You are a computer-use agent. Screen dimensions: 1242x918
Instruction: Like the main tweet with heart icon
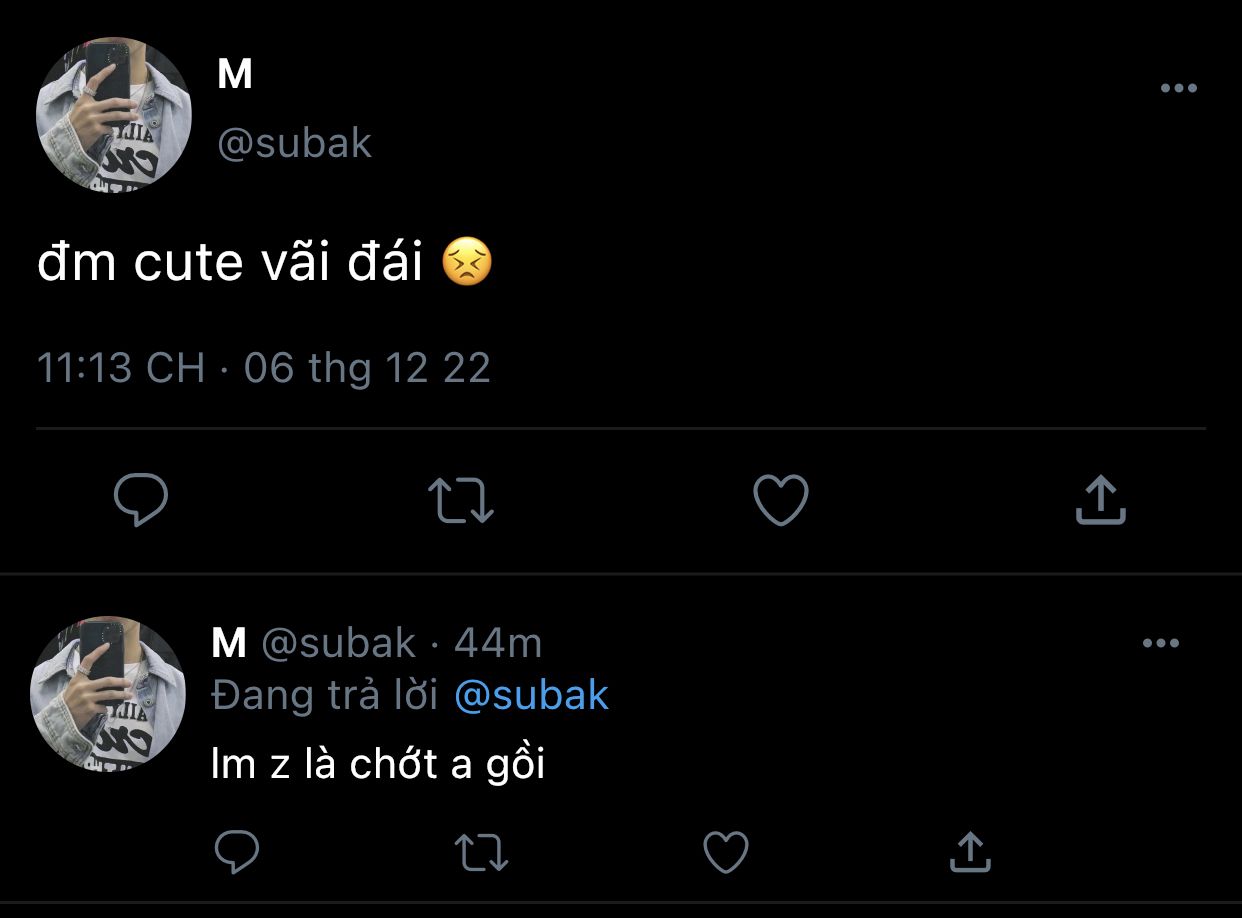pos(780,499)
